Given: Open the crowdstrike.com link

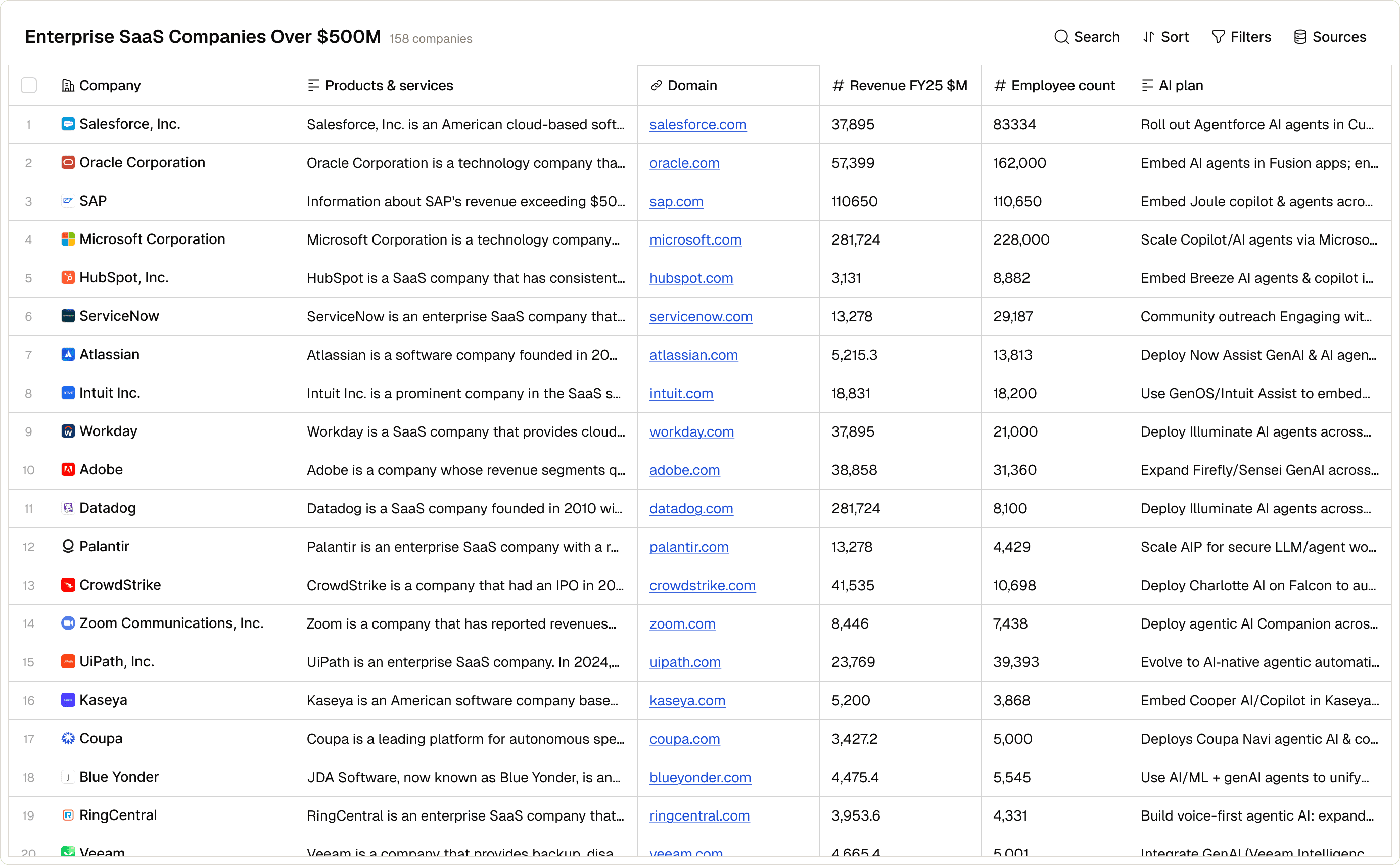Looking at the screenshot, I should coord(702,585).
